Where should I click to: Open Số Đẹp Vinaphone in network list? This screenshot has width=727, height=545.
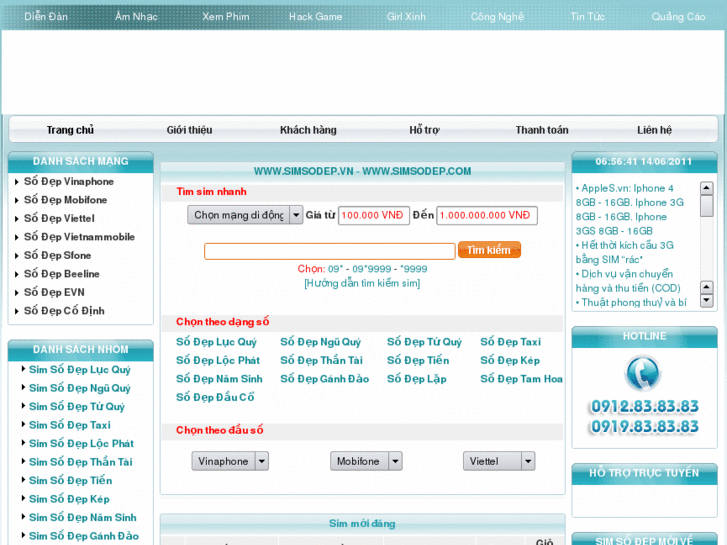pyautogui.click(x=69, y=181)
